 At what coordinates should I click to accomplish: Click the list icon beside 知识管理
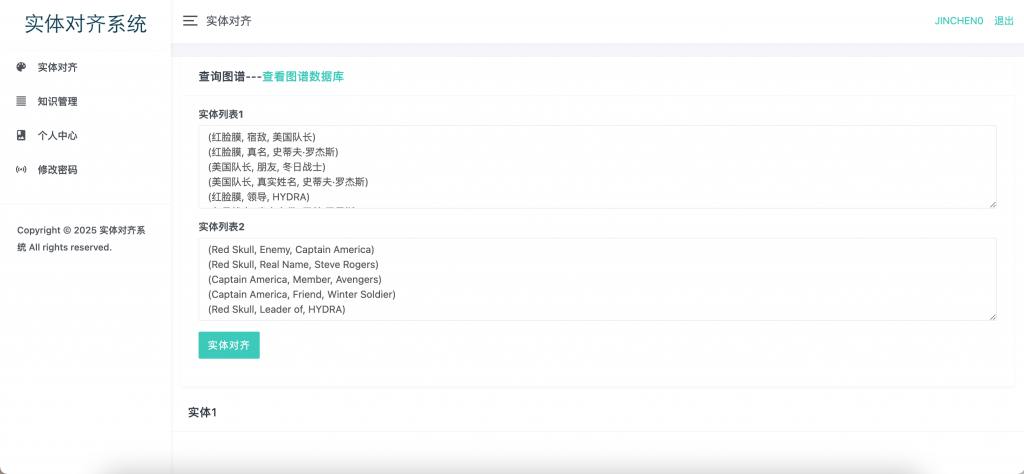[x=21, y=101]
